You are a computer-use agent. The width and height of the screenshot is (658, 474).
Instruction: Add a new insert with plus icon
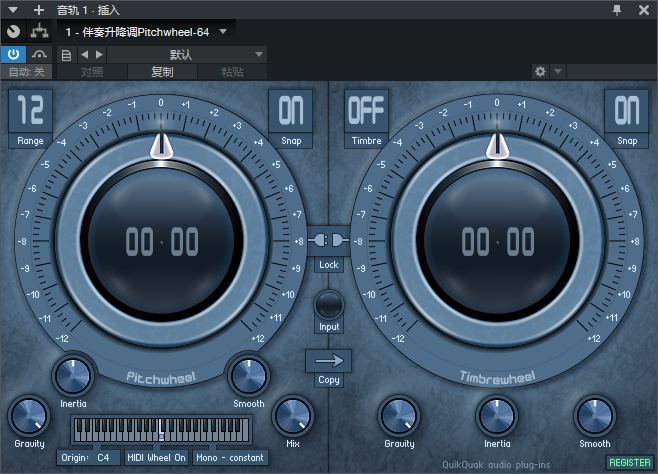(x=39, y=10)
